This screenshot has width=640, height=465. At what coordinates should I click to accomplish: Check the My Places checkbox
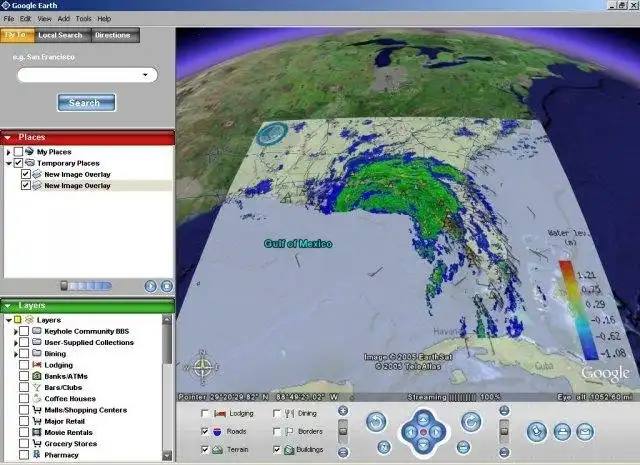tap(18, 151)
